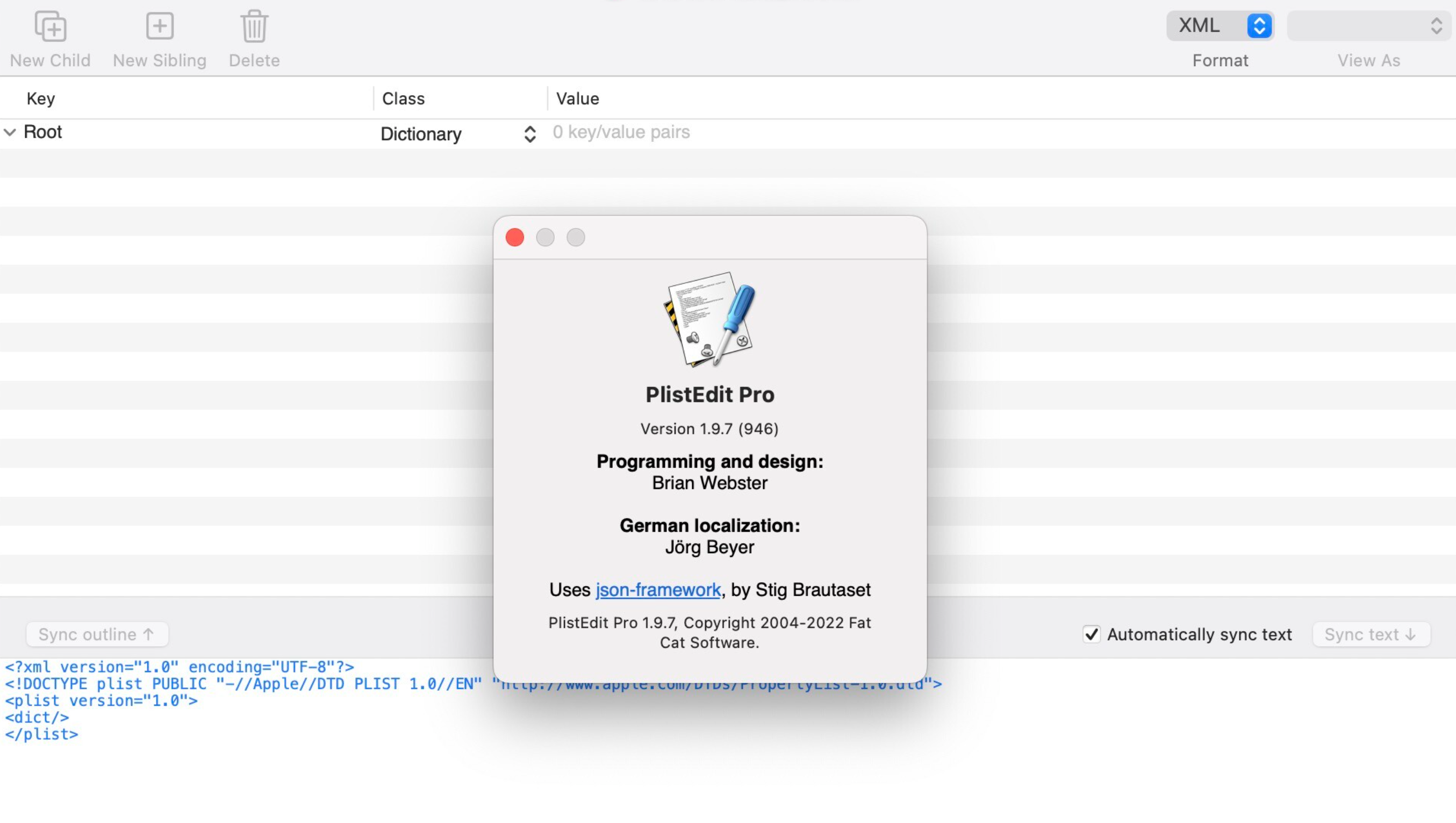
Task: Open the Dictionary class popup for Root
Action: [x=458, y=134]
